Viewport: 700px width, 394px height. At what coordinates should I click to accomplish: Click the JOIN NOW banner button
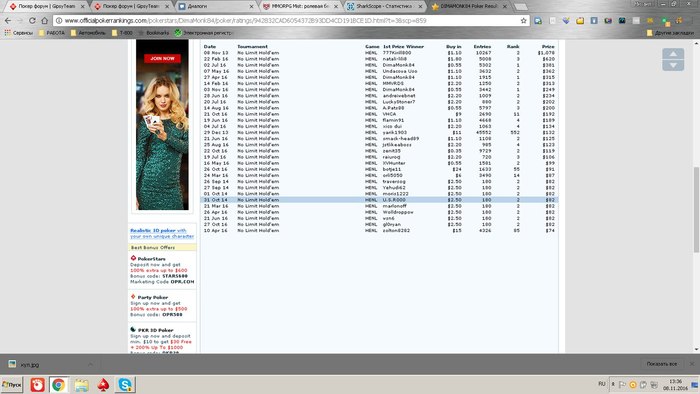point(162,58)
